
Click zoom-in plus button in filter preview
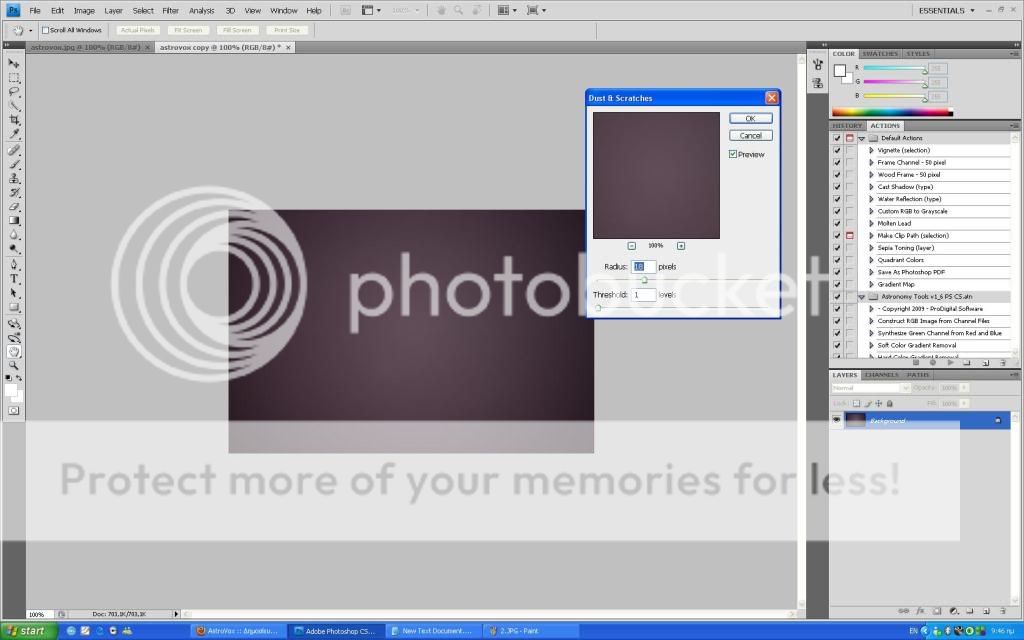[x=681, y=245]
